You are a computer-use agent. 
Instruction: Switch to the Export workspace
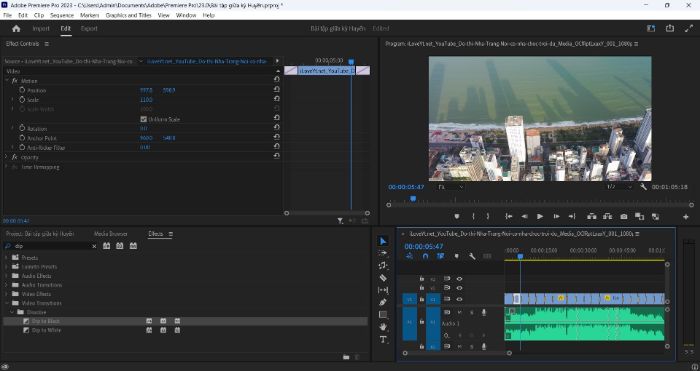pos(89,29)
